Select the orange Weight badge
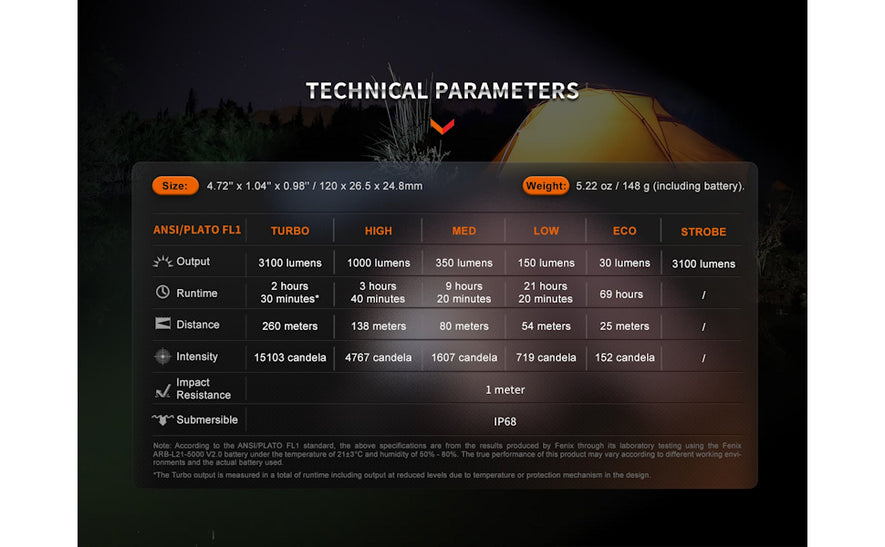The height and width of the screenshot is (547, 885). (x=546, y=186)
